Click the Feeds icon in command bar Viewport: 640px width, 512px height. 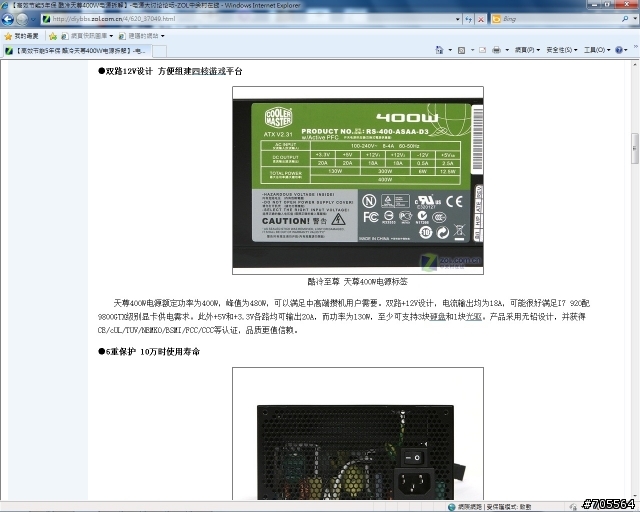[461, 50]
